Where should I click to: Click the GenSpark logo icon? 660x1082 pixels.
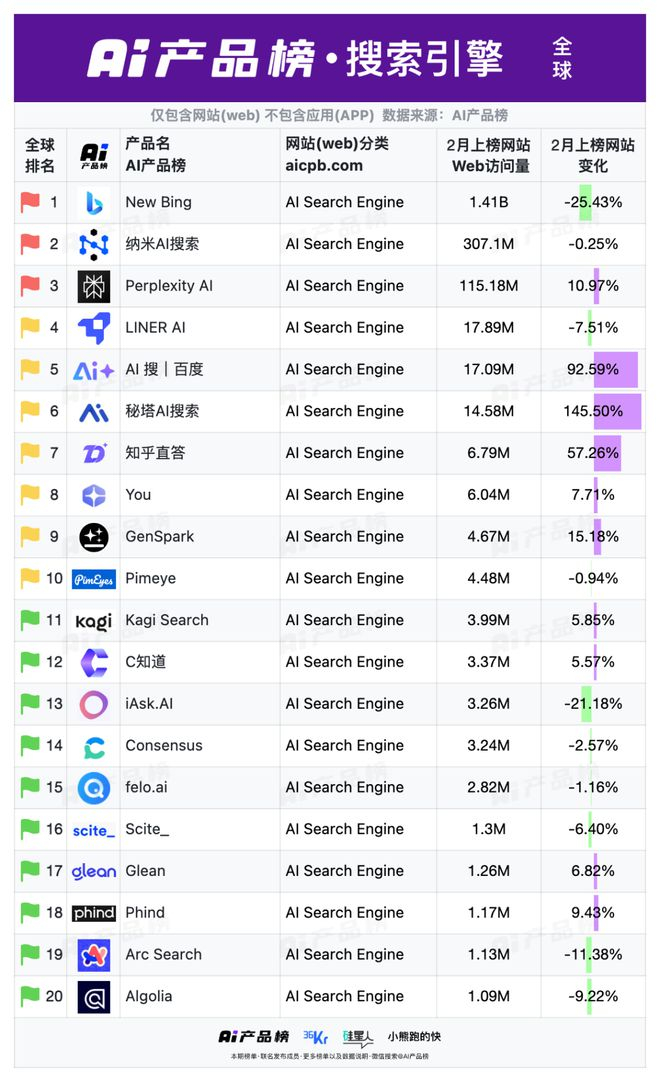pos(94,537)
